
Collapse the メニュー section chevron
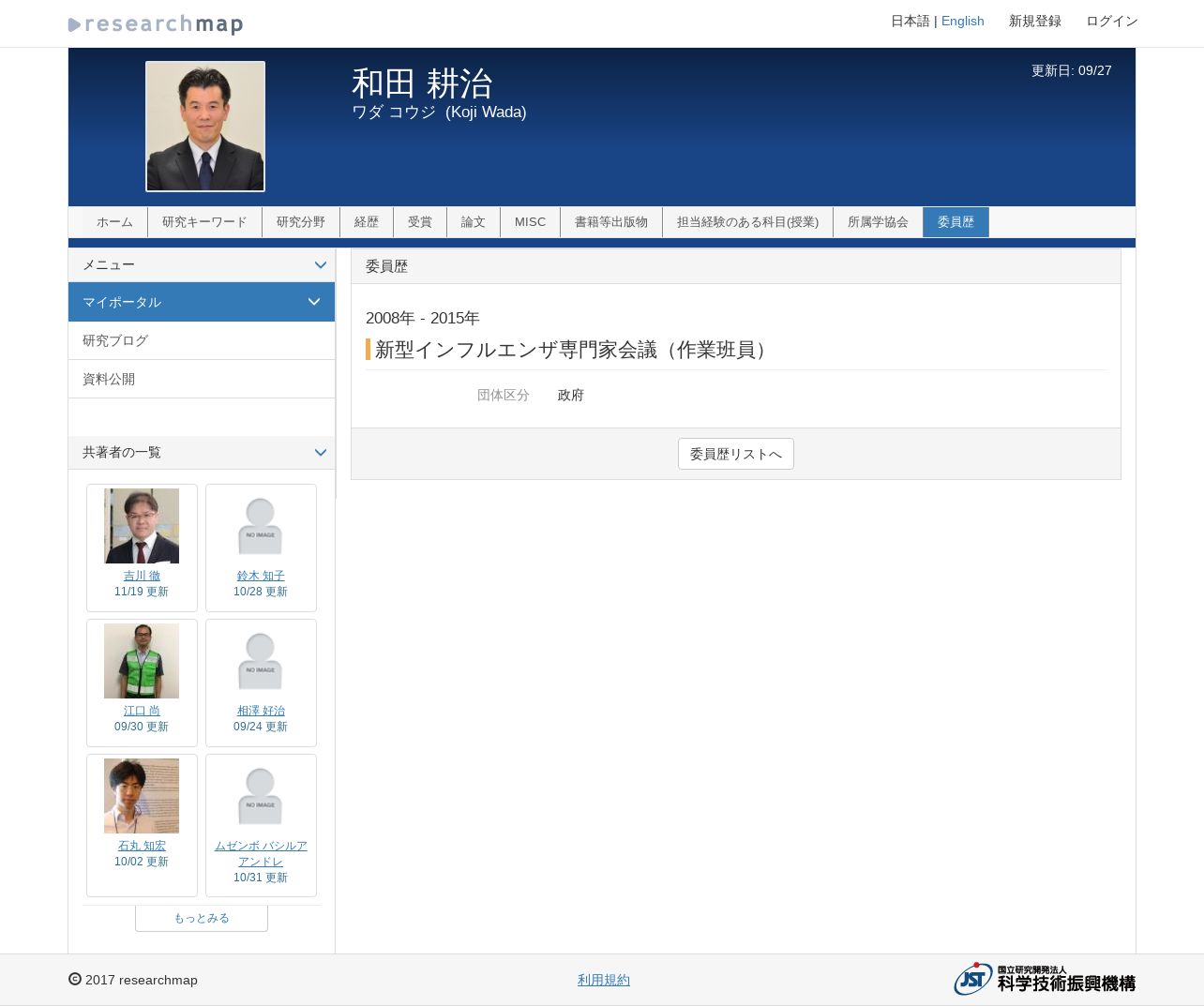(x=320, y=265)
